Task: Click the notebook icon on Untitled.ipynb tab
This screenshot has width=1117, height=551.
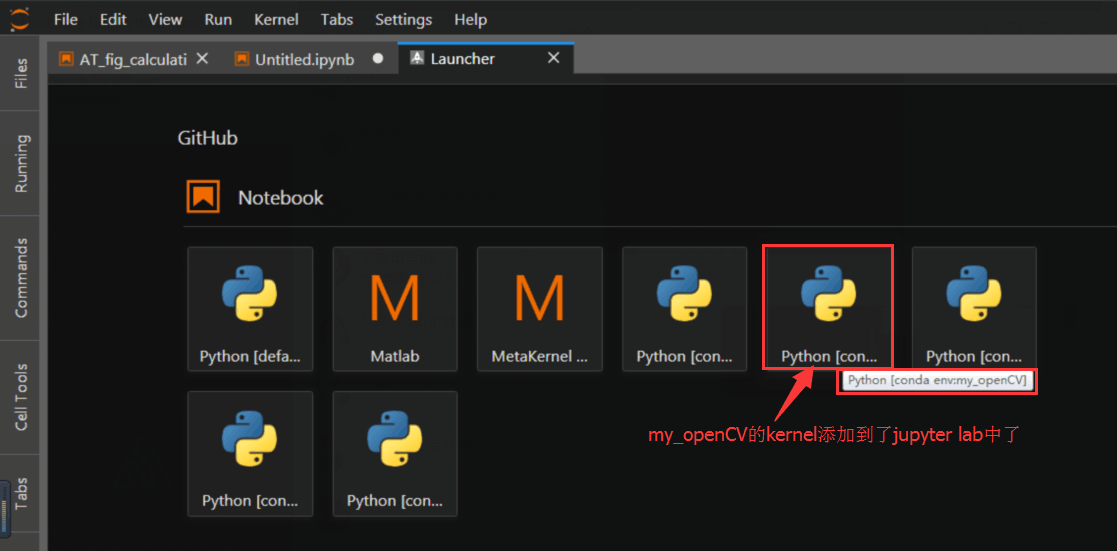Action: point(241,59)
